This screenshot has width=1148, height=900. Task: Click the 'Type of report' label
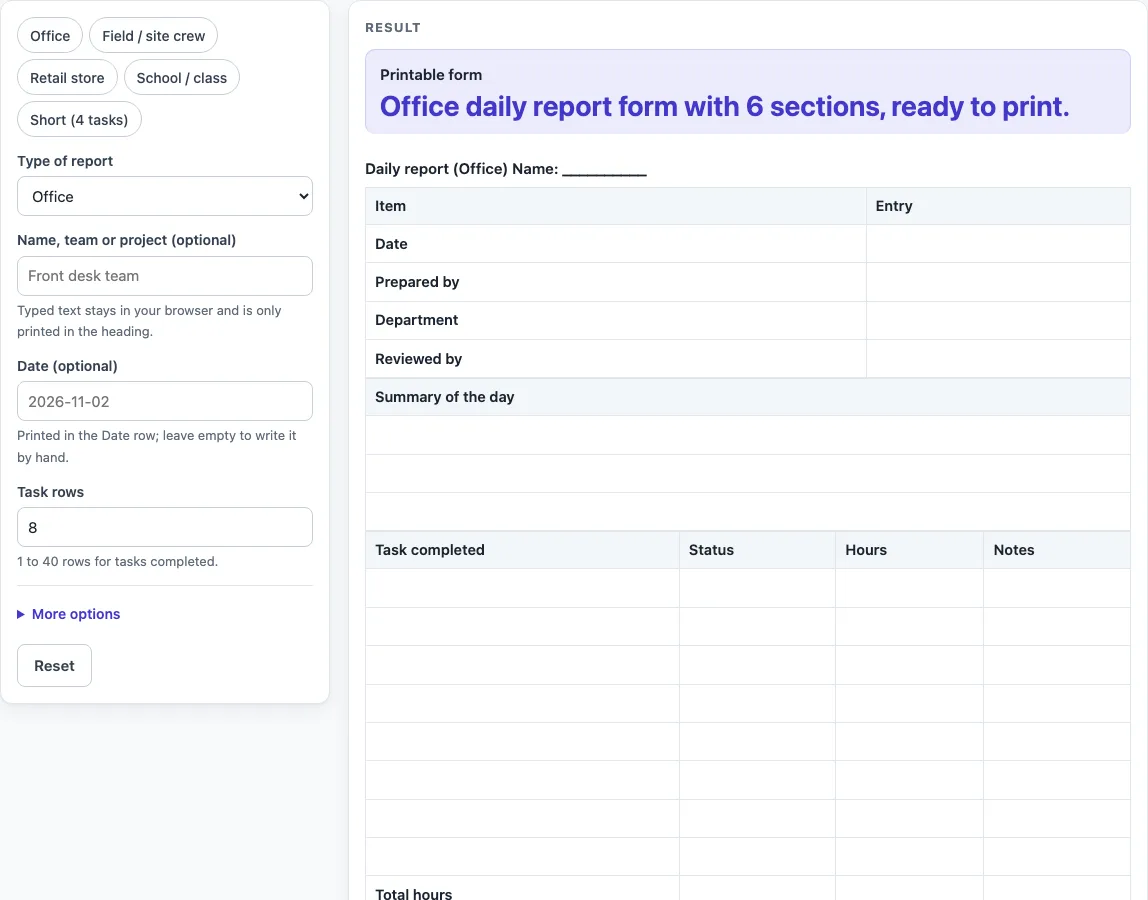(x=65, y=161)
